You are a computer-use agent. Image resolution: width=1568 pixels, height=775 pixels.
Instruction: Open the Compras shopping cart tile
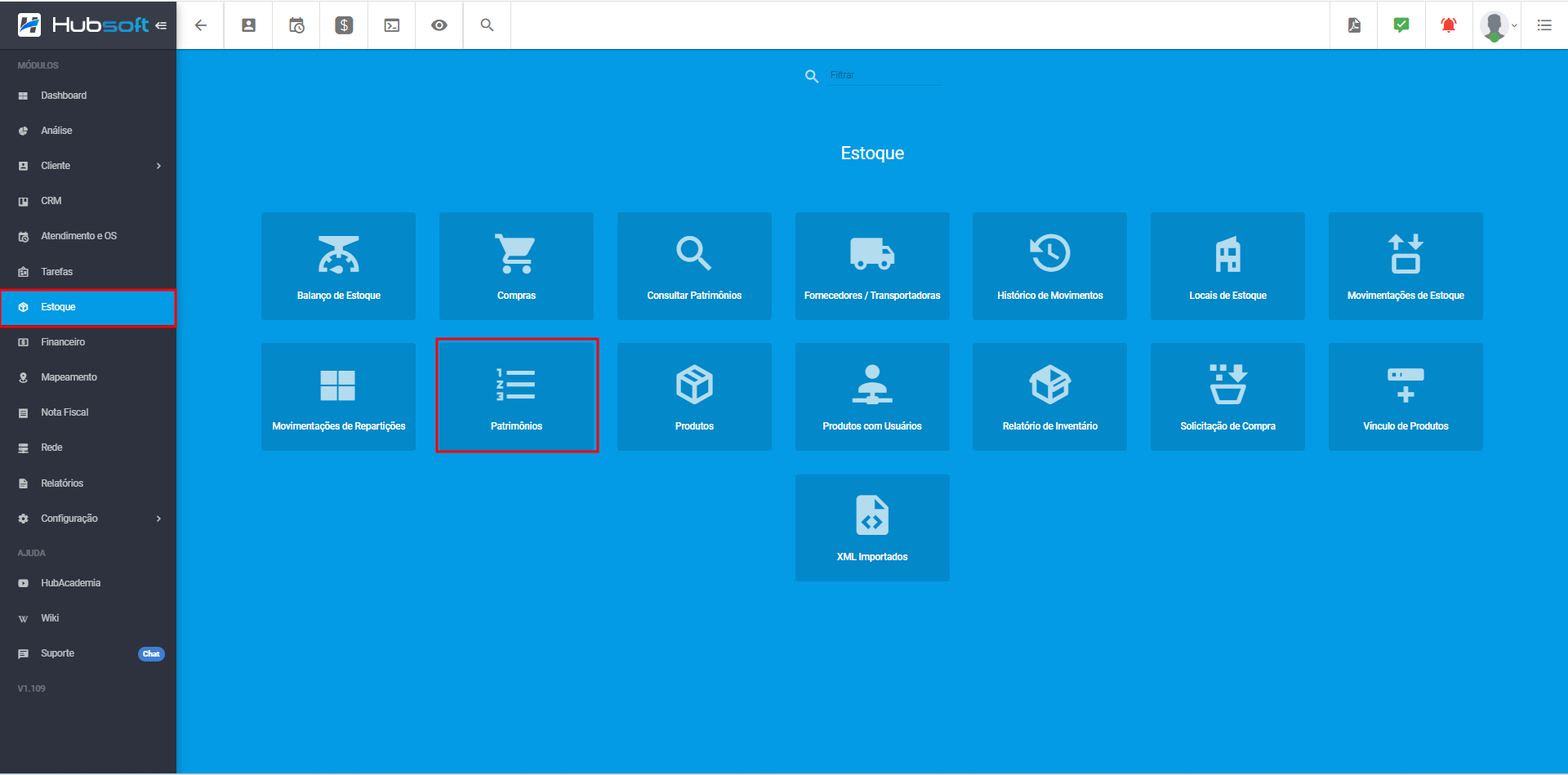coord(516,266)
